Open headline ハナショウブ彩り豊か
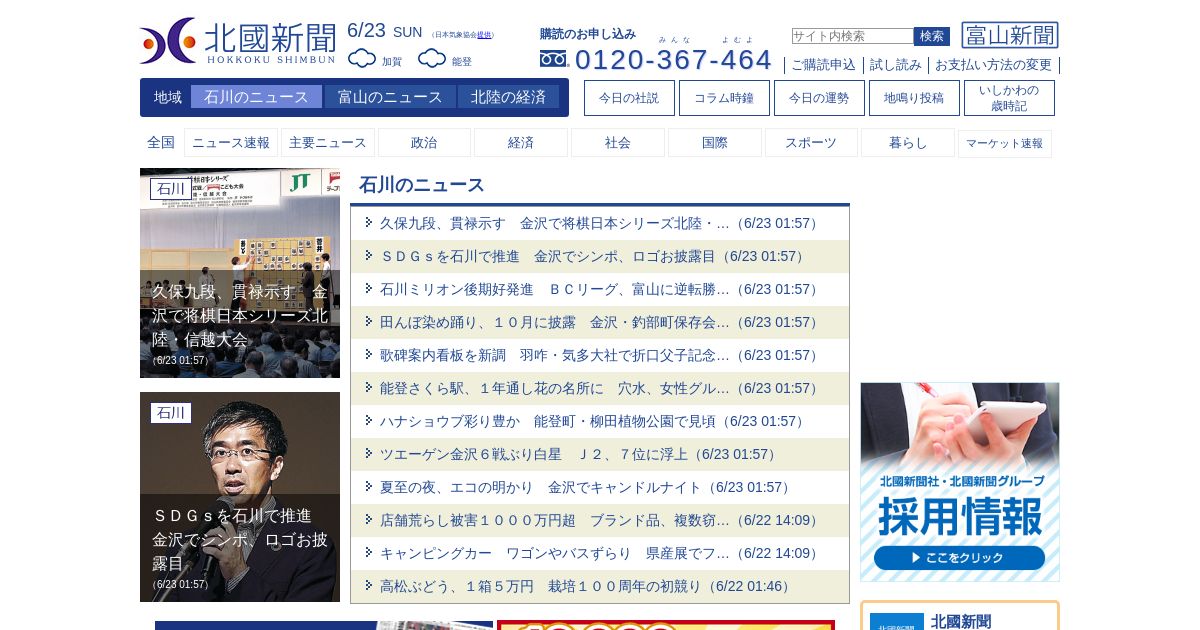1200x630 pixels. click(600, 421)
